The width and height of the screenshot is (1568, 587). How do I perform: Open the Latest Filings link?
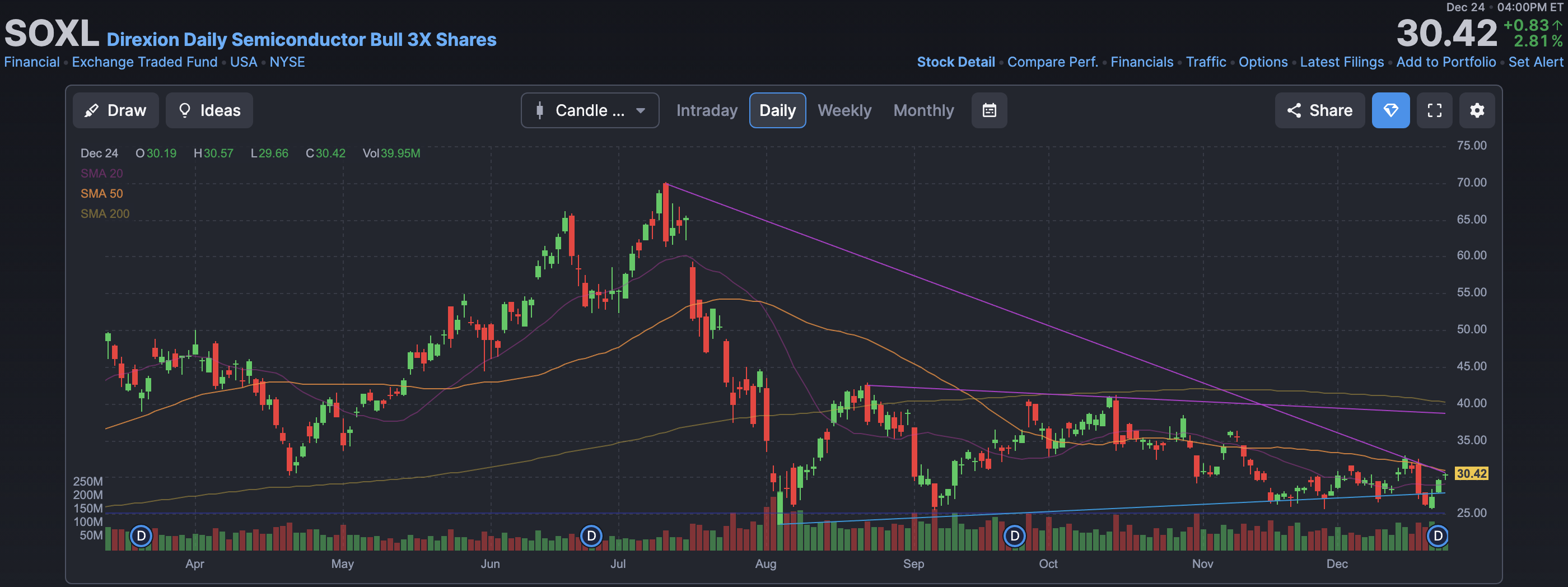pos(1342,62)
